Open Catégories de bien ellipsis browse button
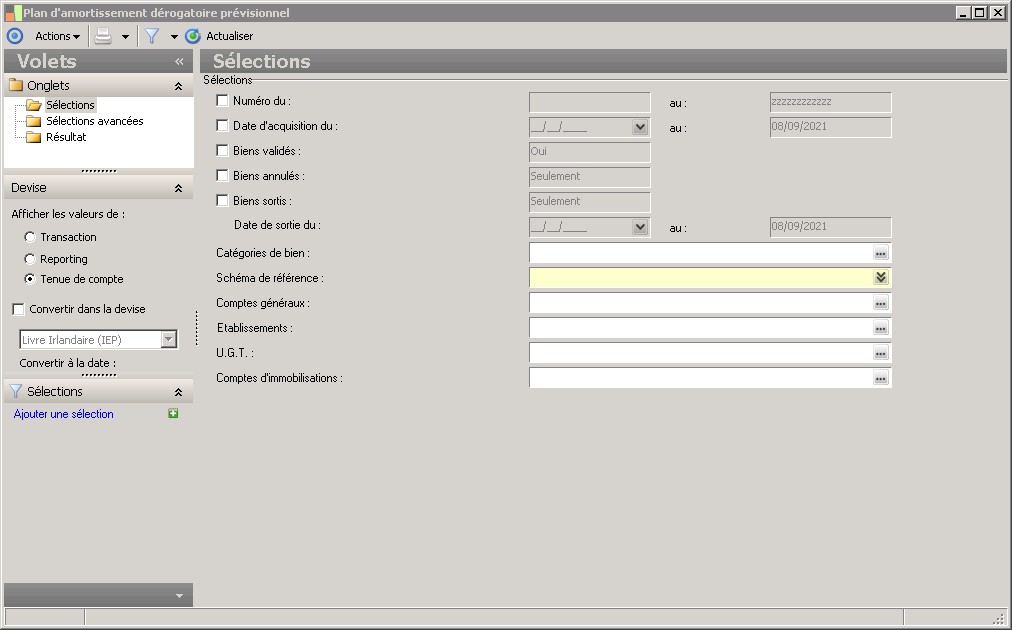Viewport: 1012px width, 630px height. pyautogui.click(x=881, y=252)
